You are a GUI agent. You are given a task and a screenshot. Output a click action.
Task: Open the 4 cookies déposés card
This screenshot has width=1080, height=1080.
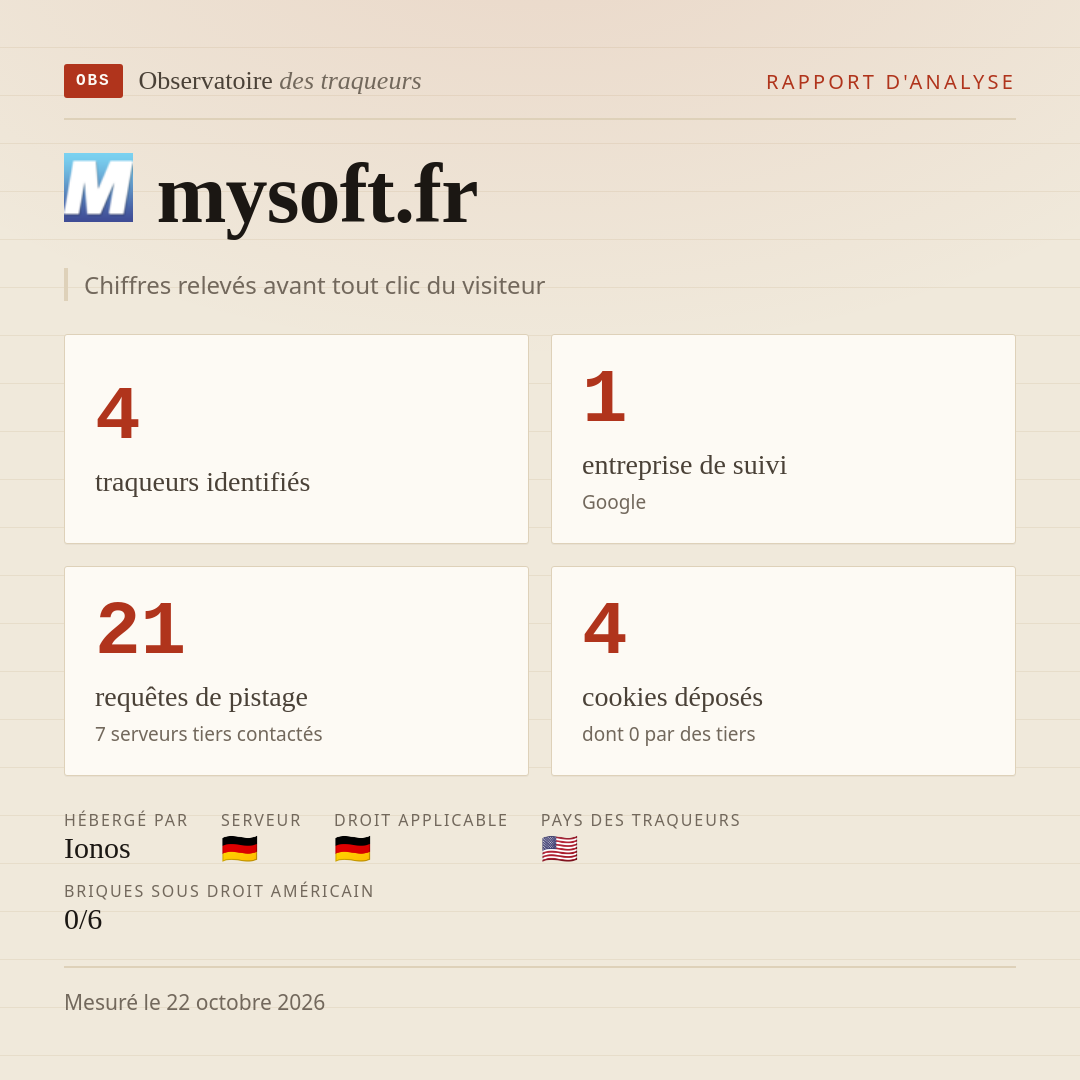click(783, 671)
